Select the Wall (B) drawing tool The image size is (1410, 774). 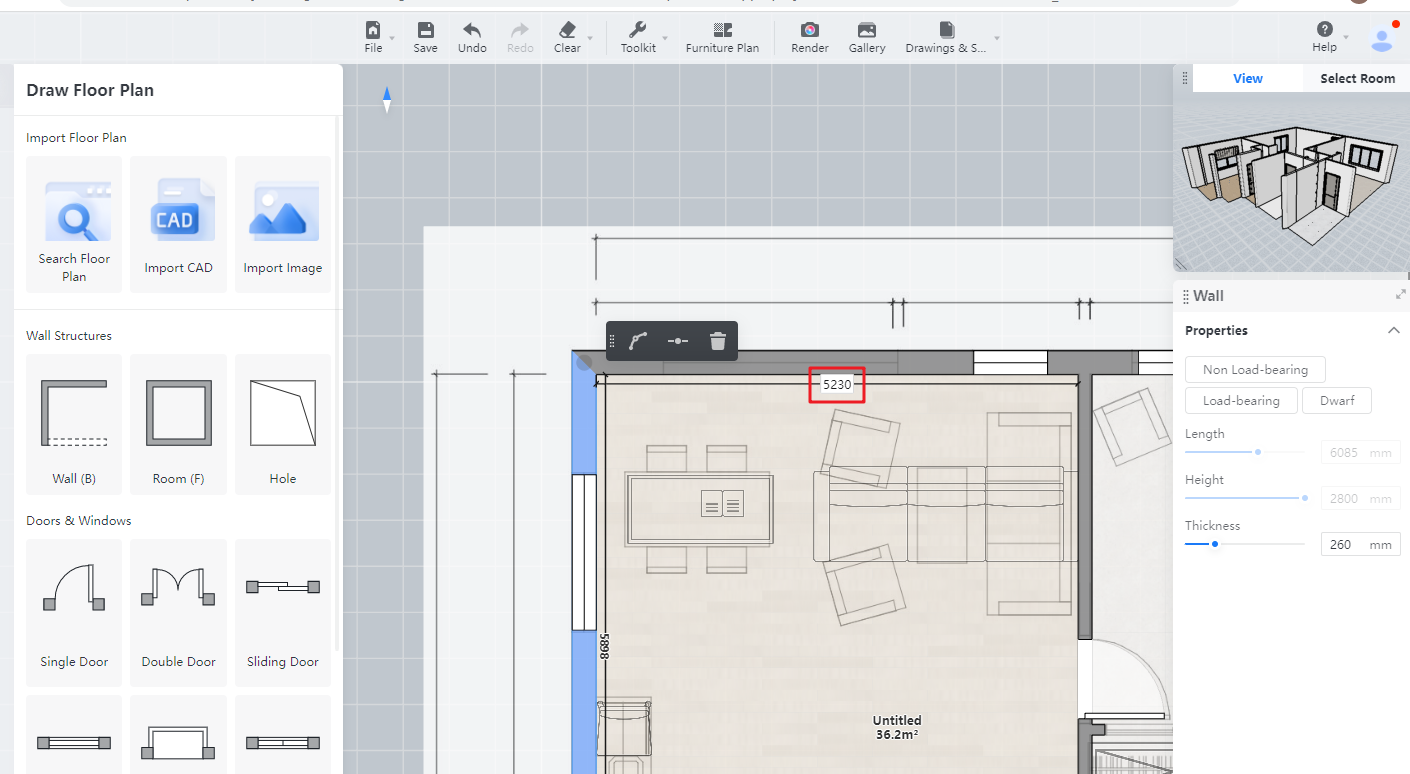[x=74, y=423]
